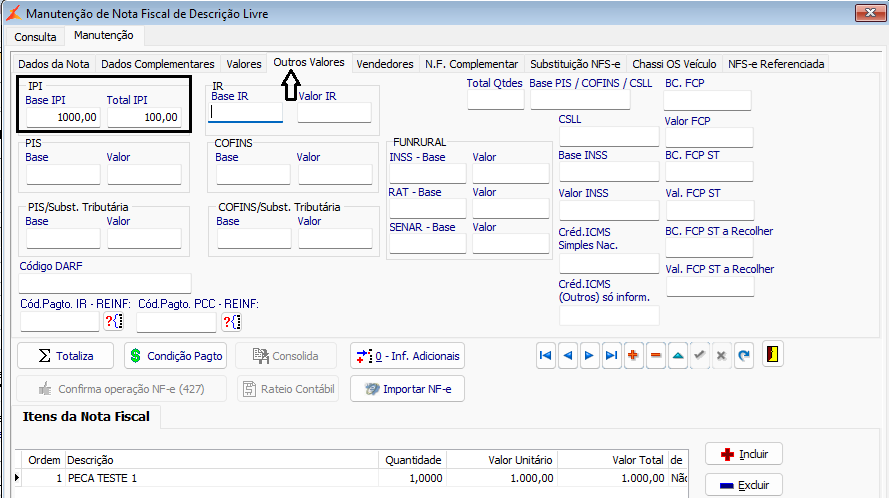
Task: Click the orange minus delete record icon
Action: [x=655, y=356]
